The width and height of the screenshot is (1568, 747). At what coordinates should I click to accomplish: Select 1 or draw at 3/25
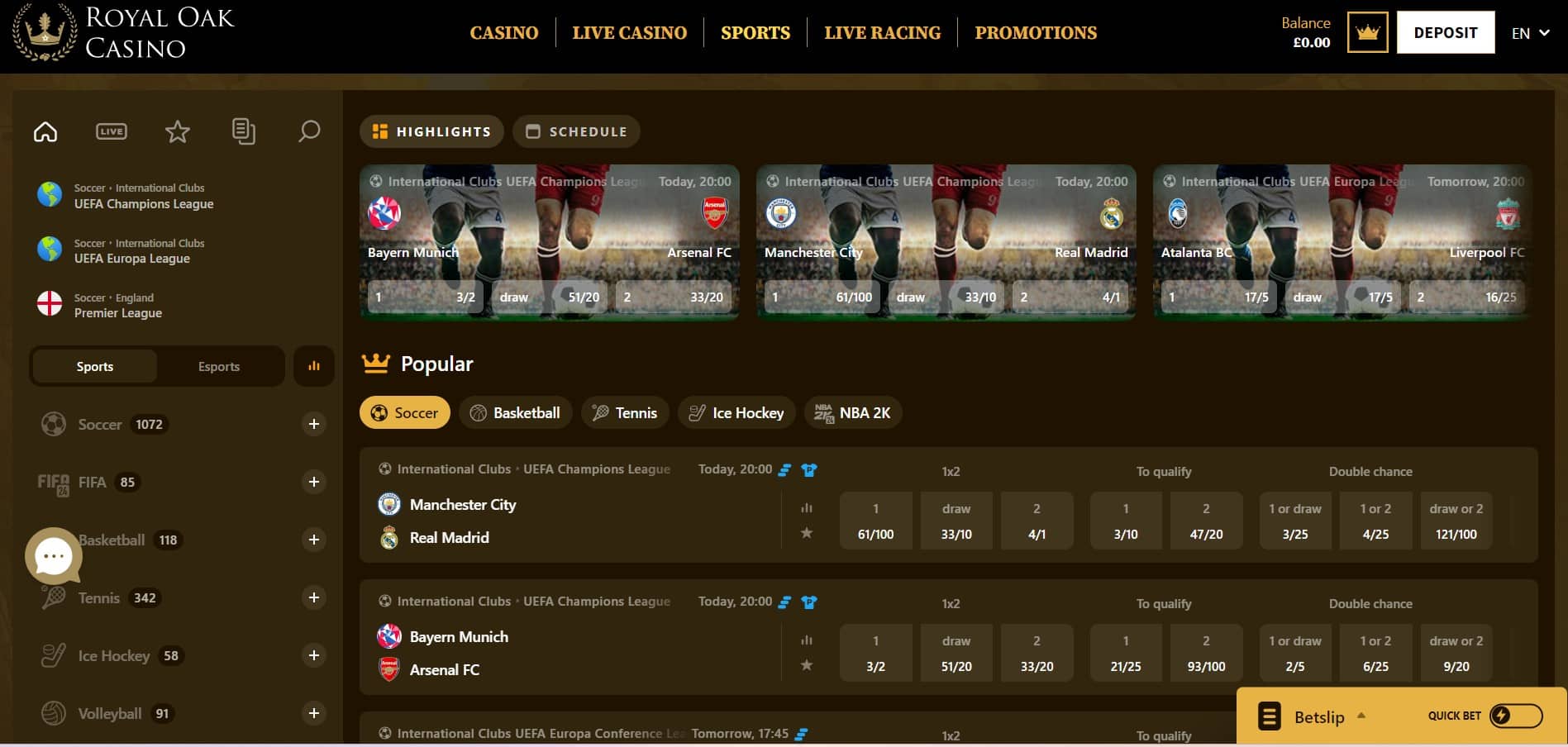1295,521
